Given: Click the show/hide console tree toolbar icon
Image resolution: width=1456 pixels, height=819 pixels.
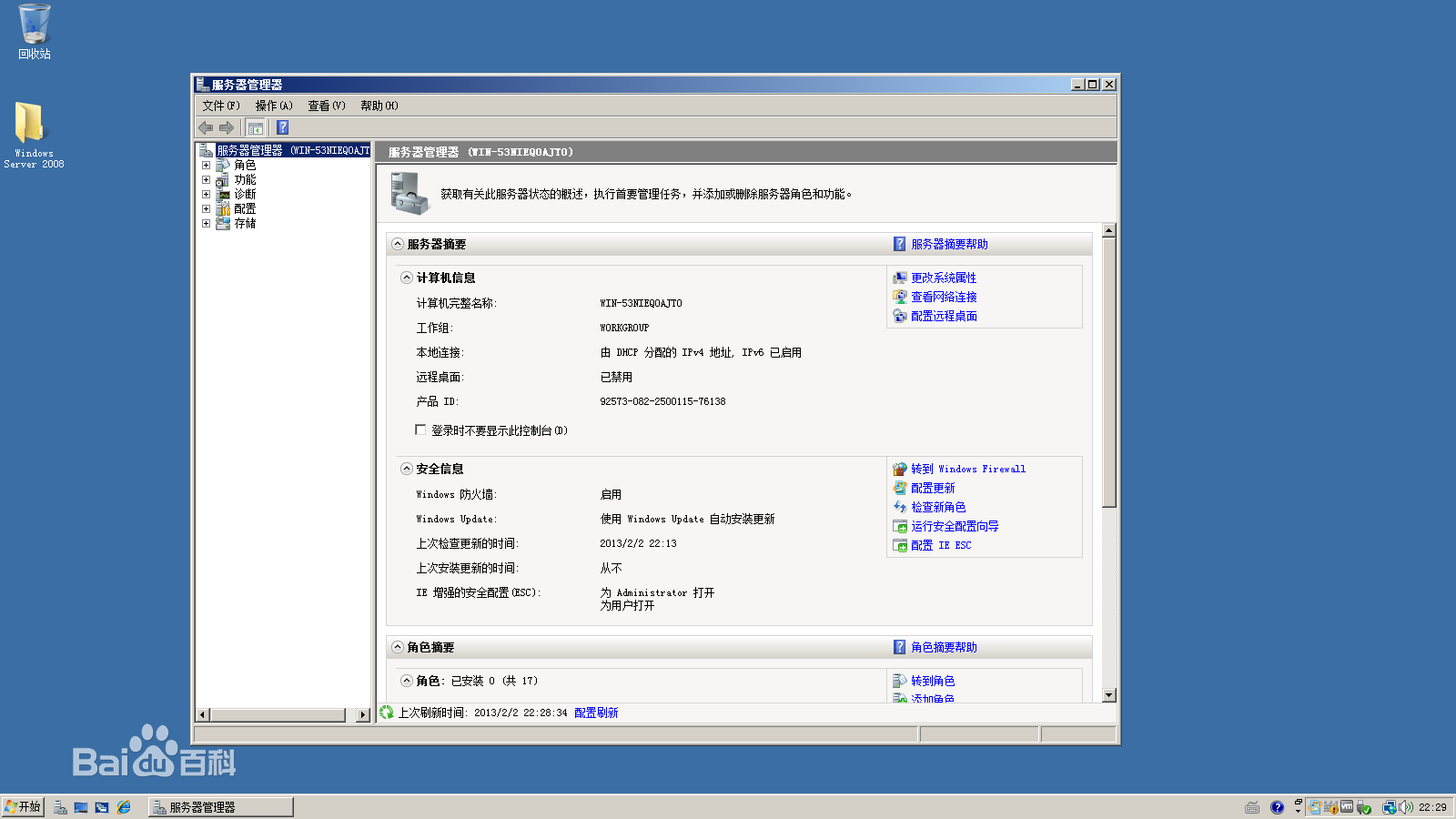Looking at the screenshot, I should click(256, 127).
